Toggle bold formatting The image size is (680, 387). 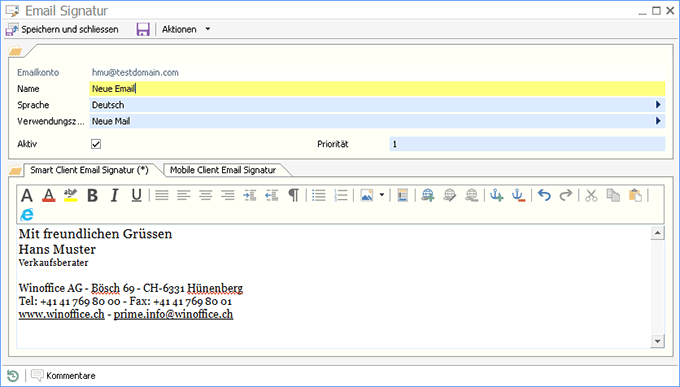point(92,196)
